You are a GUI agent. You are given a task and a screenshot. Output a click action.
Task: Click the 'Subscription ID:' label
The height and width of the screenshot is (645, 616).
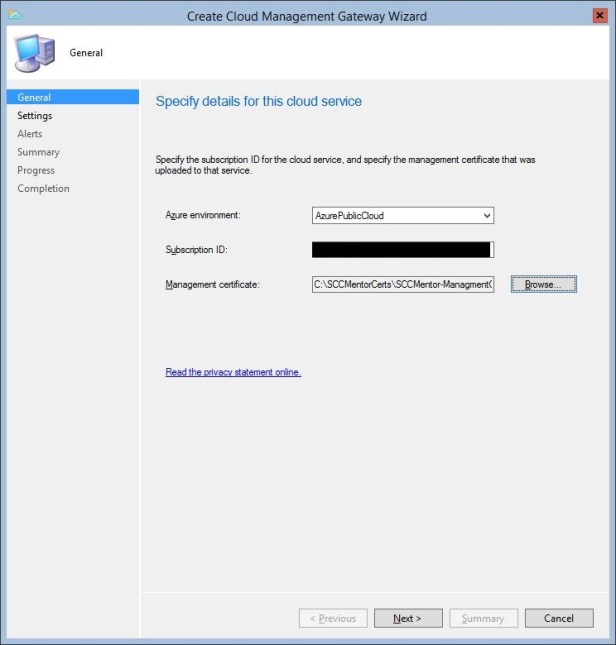coord(196,250)
